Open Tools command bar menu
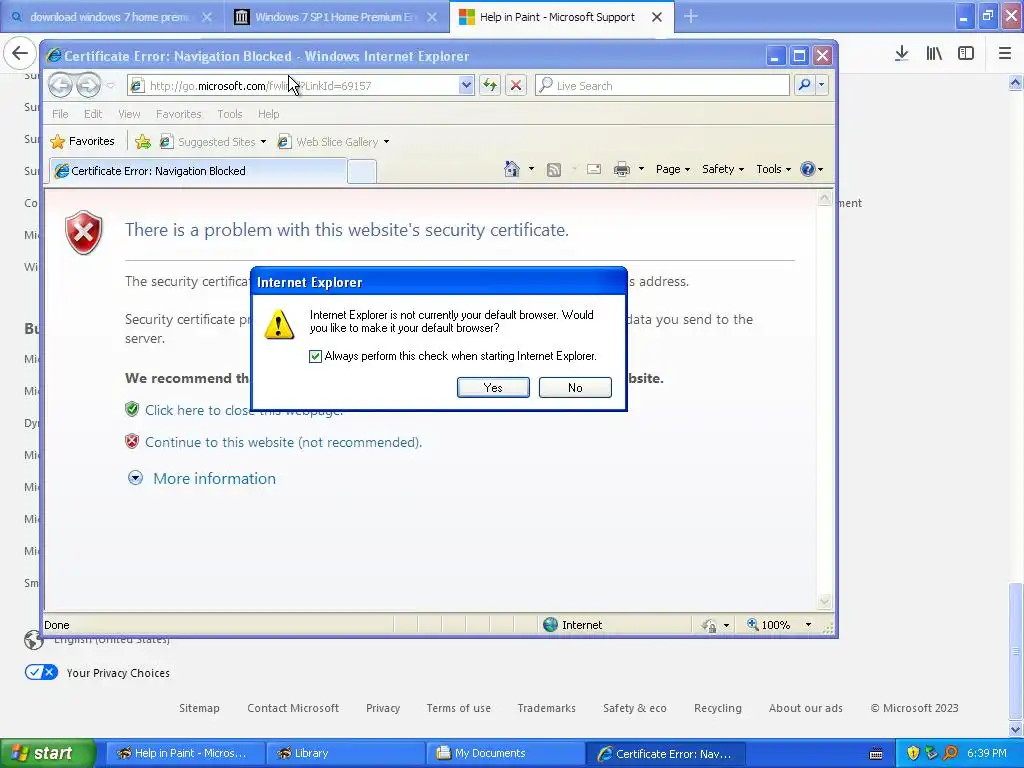 tap(774, 169)
